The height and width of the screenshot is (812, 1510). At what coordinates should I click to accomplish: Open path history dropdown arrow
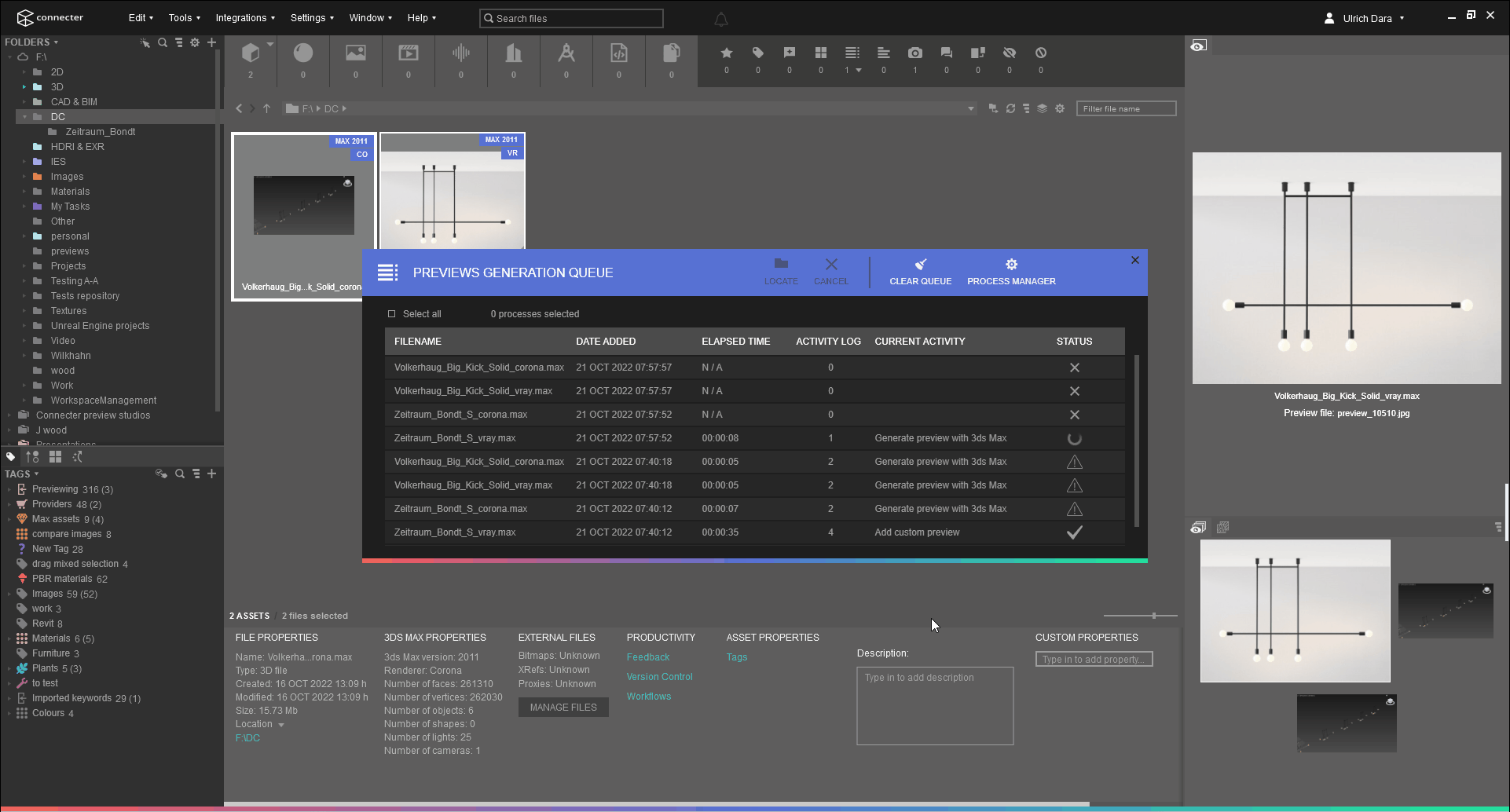pyautogui.click(x=971, y=108)
